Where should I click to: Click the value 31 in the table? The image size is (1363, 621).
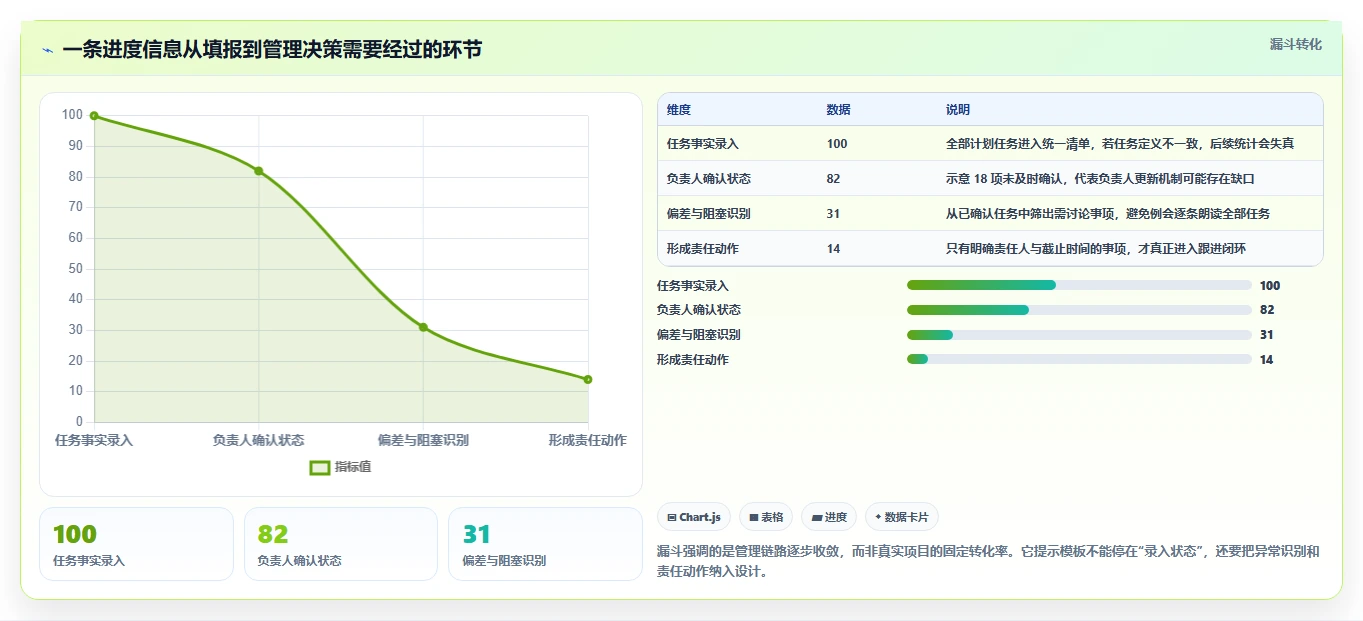(x=834, y=214)
